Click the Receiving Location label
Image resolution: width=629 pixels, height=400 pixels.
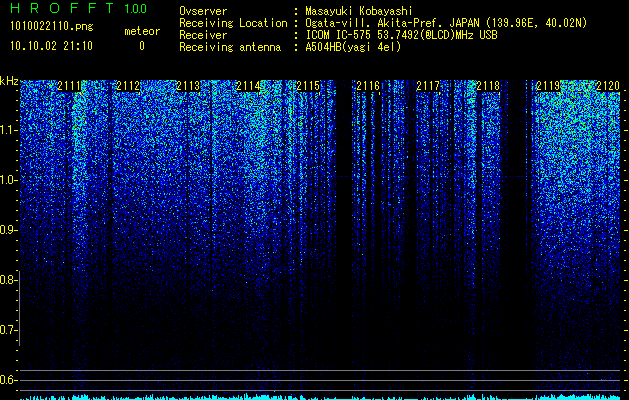click(x=233, y=23)
